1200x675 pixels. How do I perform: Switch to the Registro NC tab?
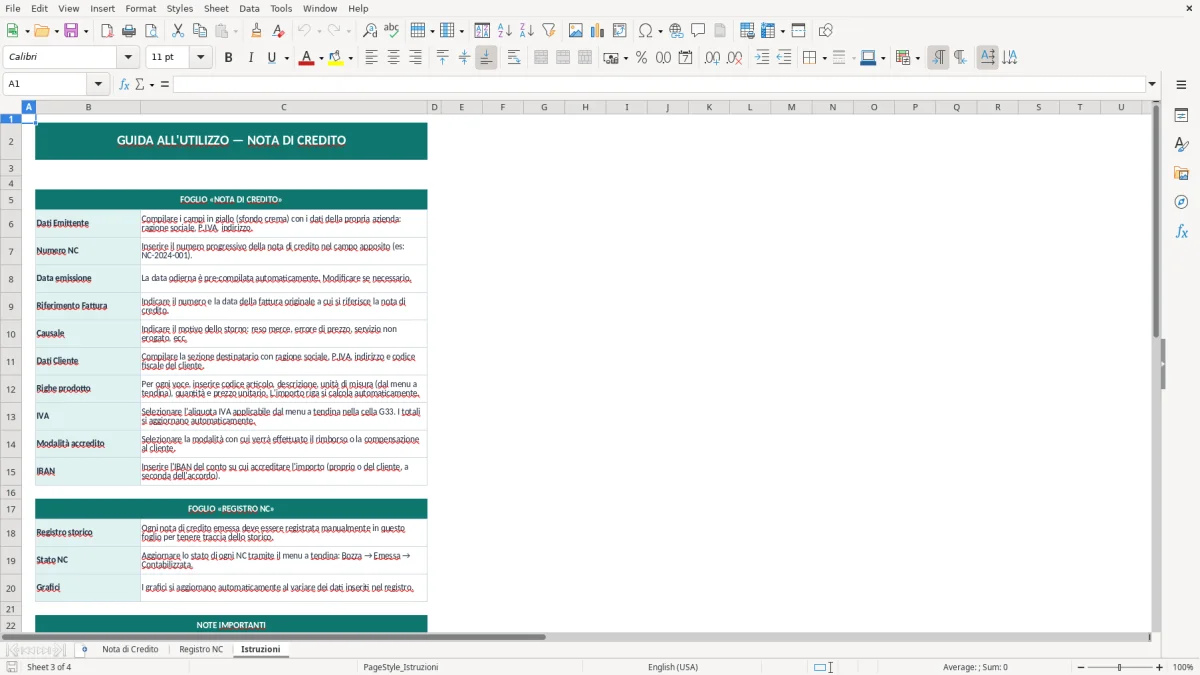[201, 649]
